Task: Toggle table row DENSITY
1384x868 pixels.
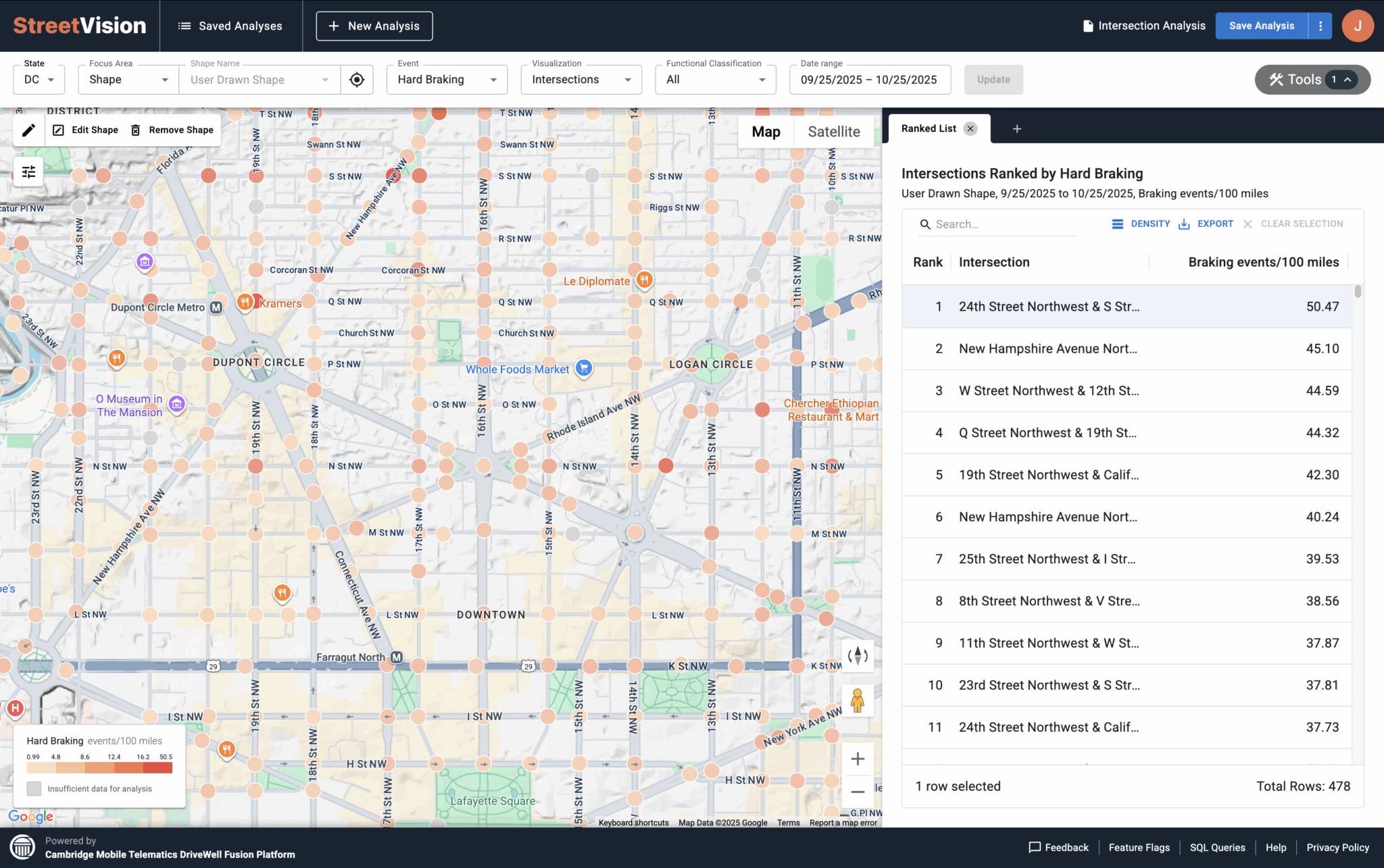Action: pyautogui.click(x=1141, y=224)
